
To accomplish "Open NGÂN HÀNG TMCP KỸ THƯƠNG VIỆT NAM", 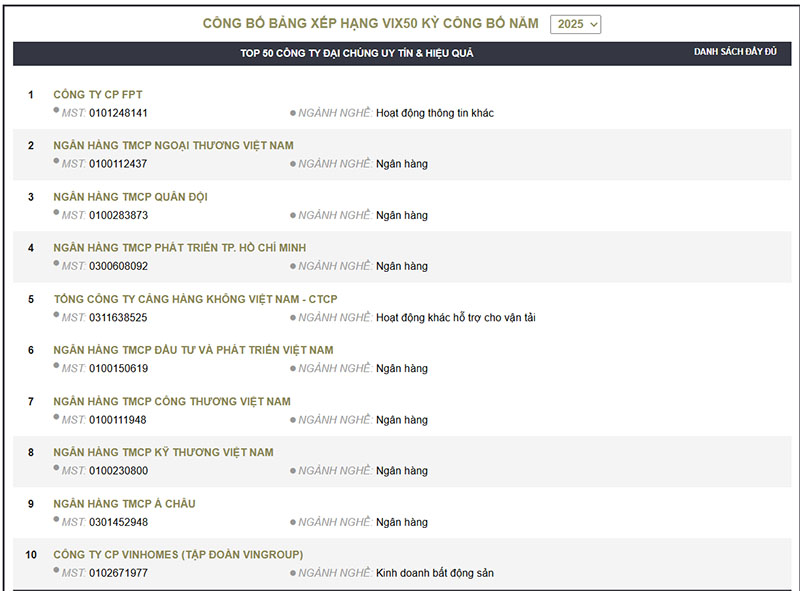I will [x=163, y=452].
